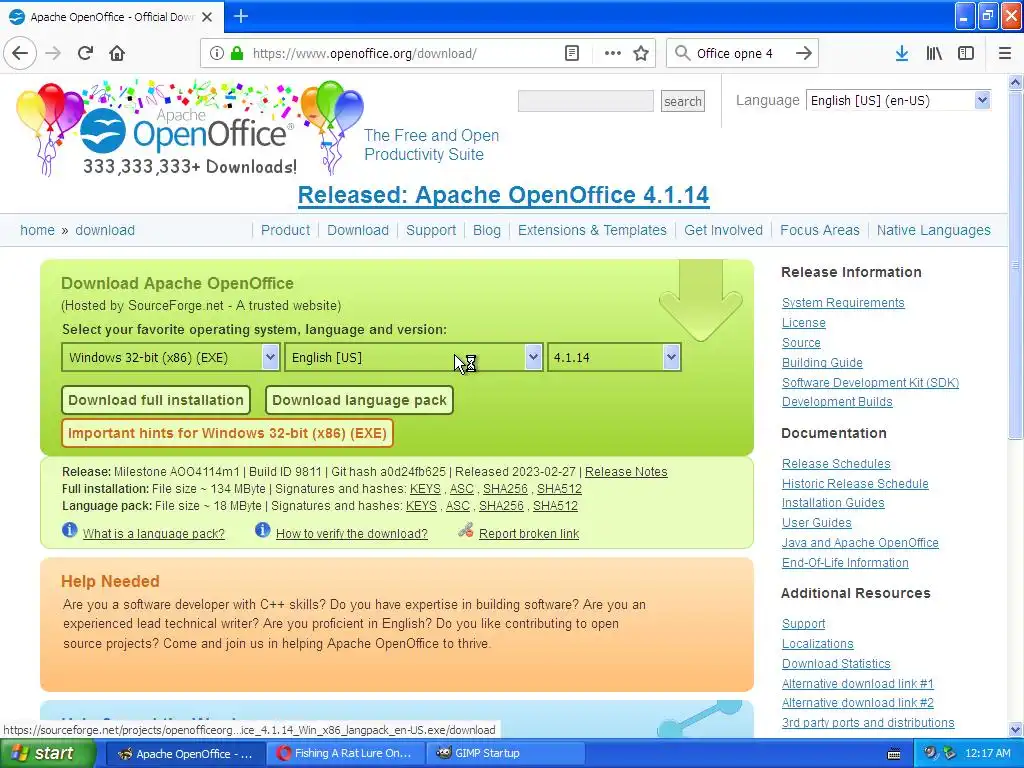Open the Download navigation menu
The width and height of the screenshot is (1024, 768).
tap(358, 230)
